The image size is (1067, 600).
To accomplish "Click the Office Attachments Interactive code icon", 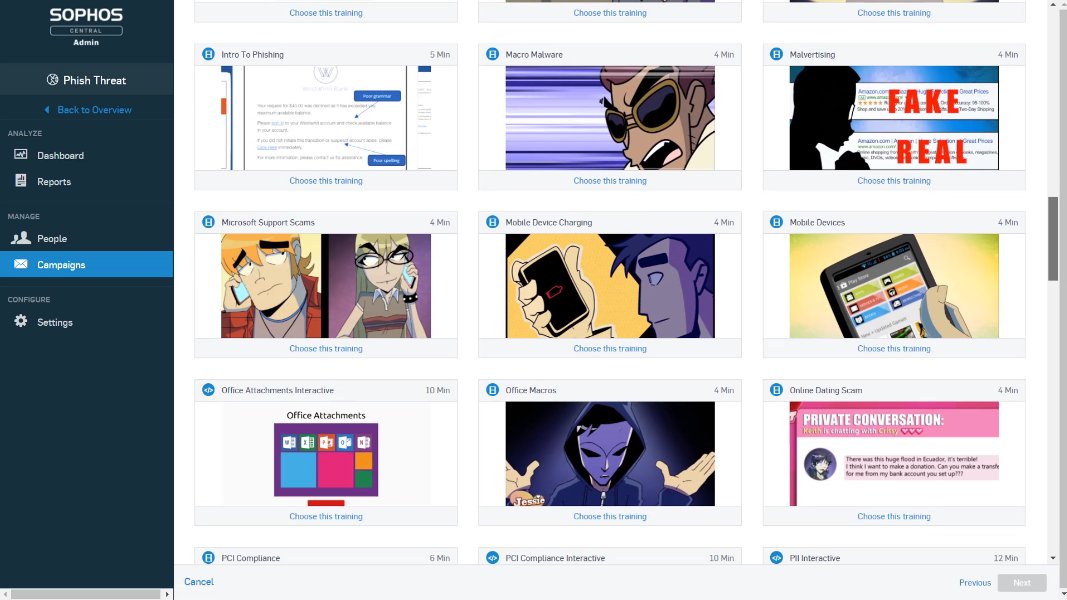I will pyautogui.click(x=208, y=390).
